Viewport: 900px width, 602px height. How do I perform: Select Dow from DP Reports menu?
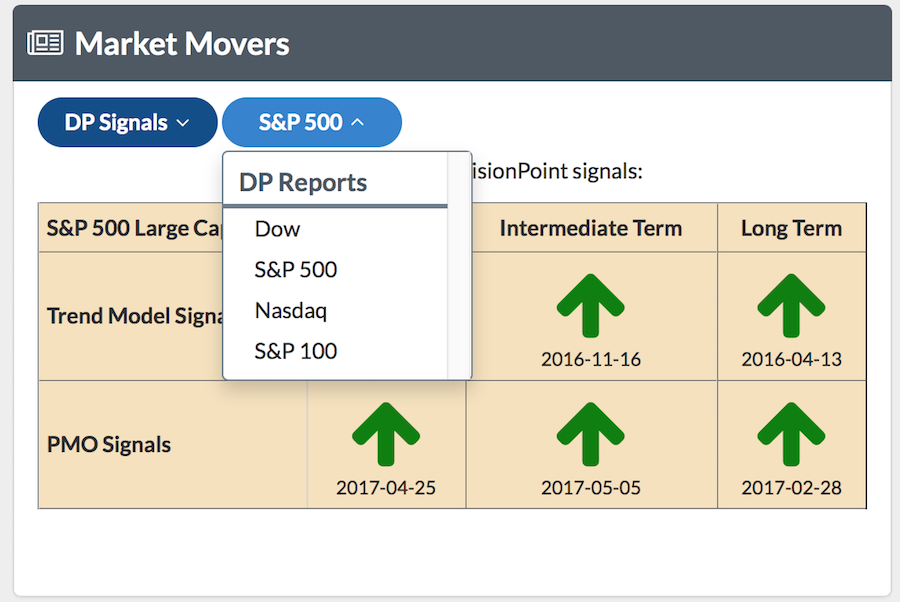277,229
